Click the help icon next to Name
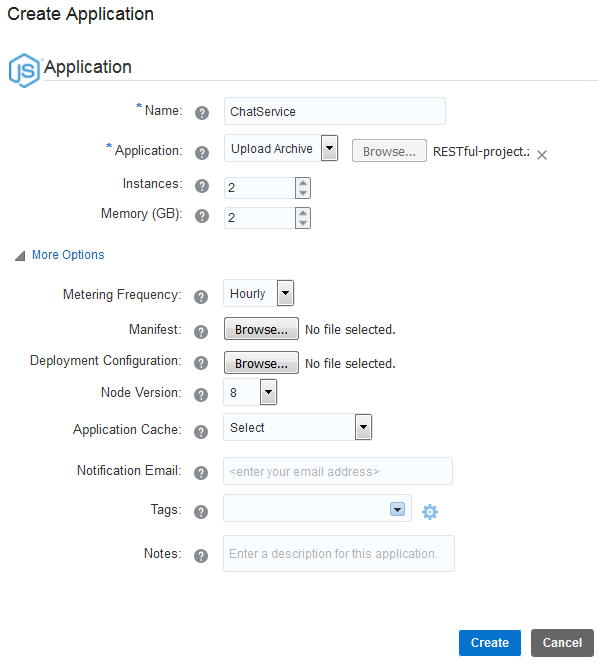 (202, 112)
